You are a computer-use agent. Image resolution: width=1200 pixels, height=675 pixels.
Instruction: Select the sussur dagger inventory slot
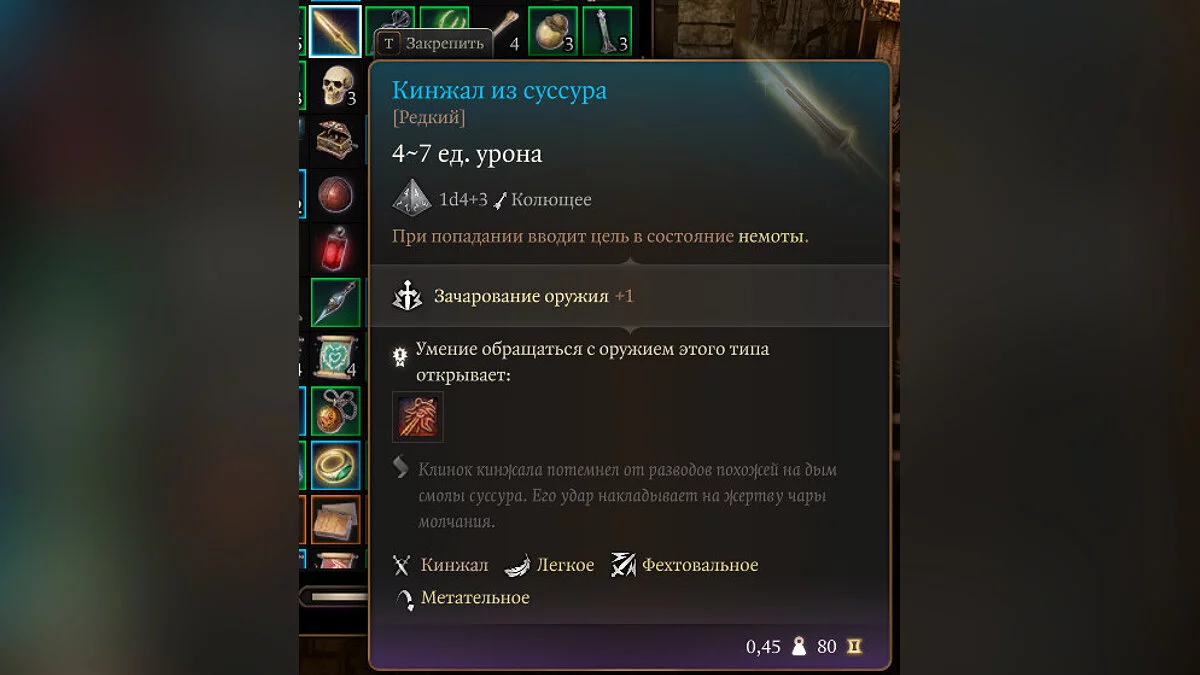point(335,31)
